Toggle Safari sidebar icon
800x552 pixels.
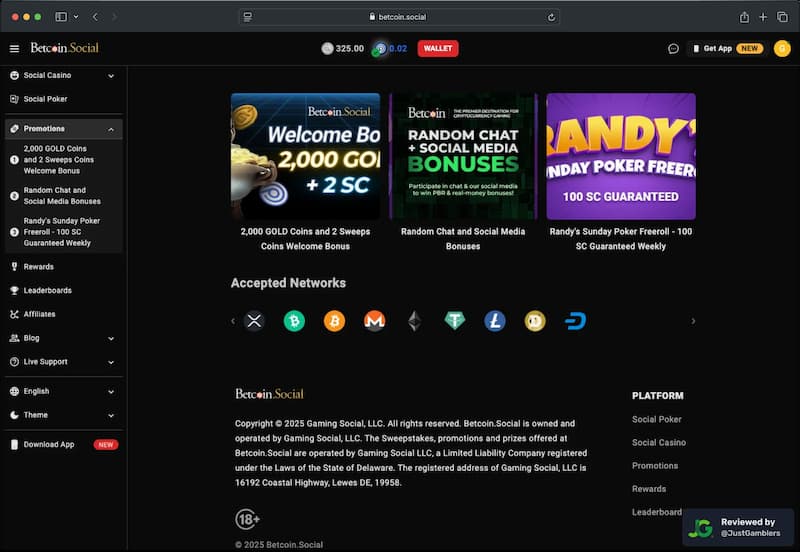[61, 17]
